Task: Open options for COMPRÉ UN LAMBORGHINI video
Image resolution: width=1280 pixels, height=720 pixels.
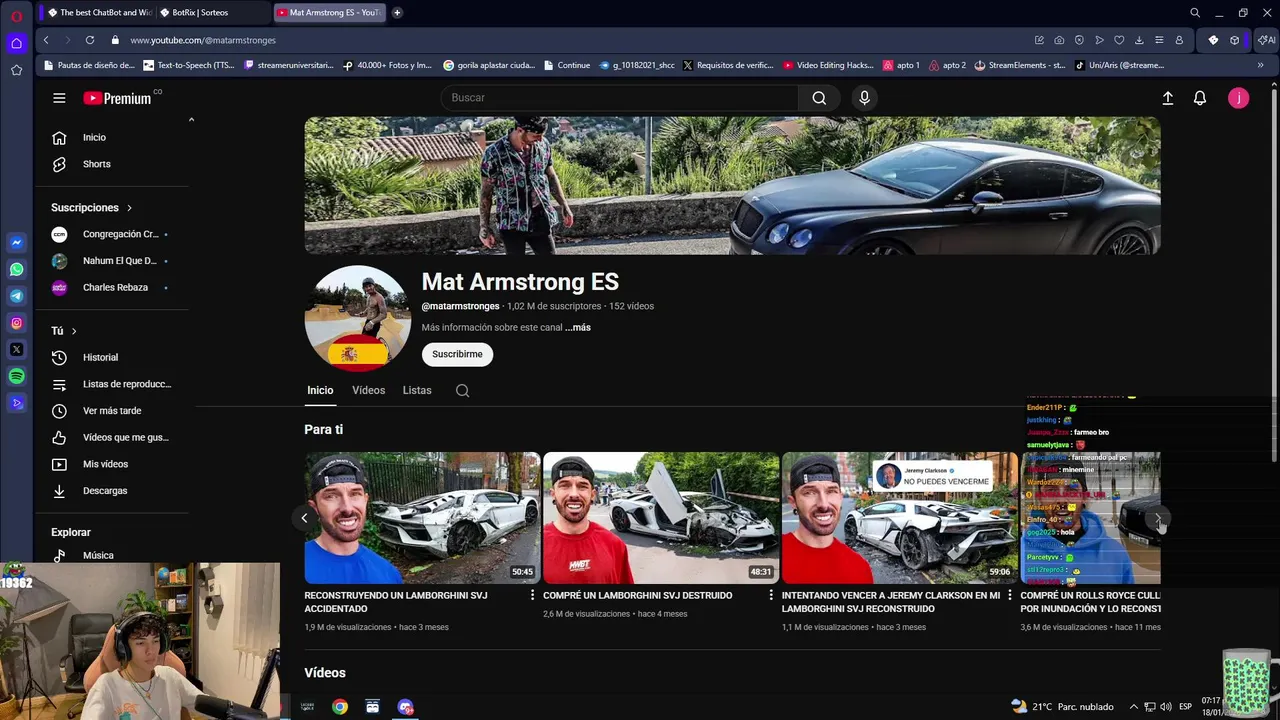Action: [x=770, y=595]
